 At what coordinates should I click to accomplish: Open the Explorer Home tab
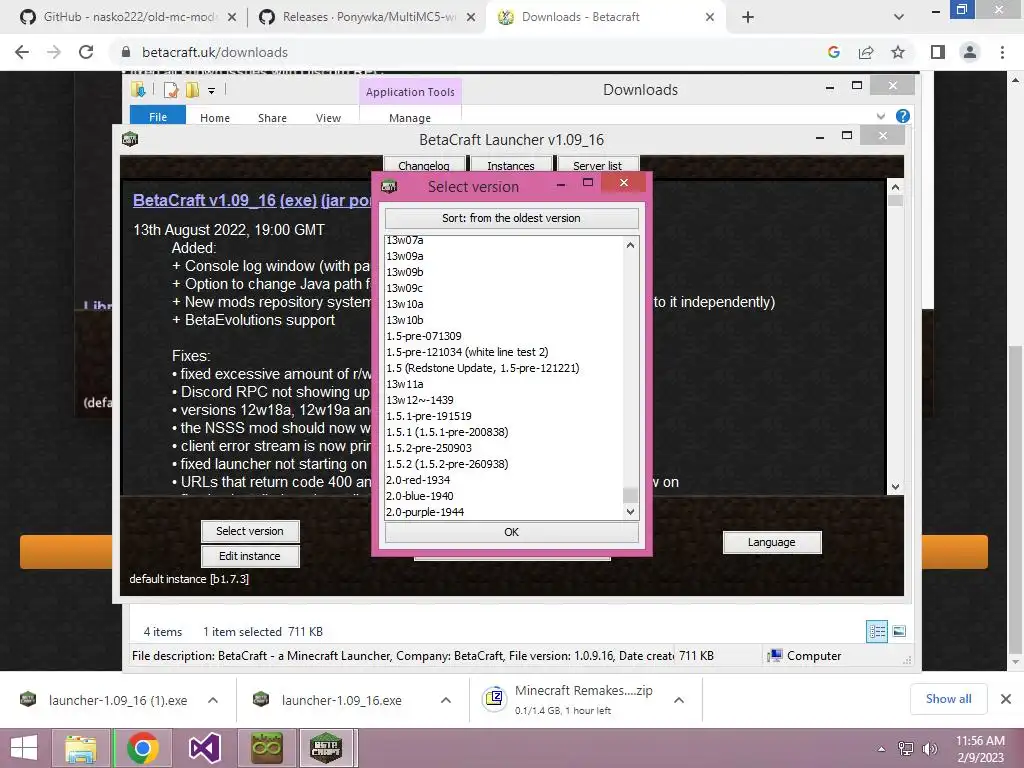[x=215, y=118]
